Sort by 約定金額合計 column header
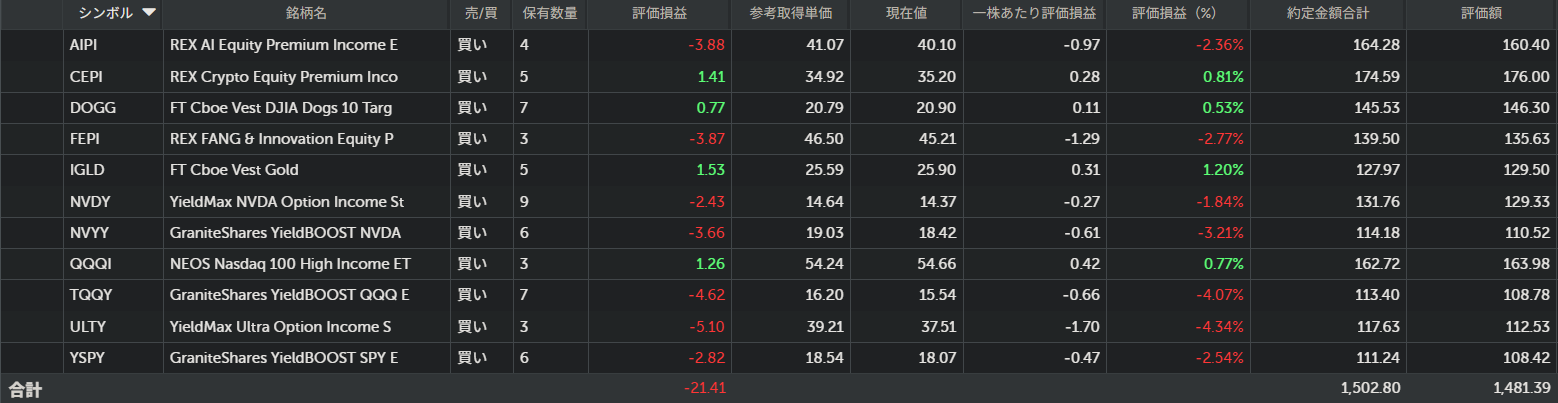Screen dimensions: 1558x403 (1328, 13)
